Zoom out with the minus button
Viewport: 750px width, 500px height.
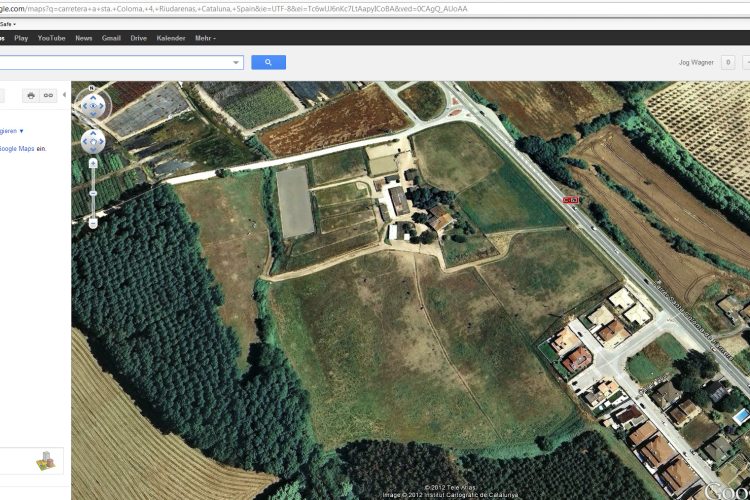click(x=93, y=223)
